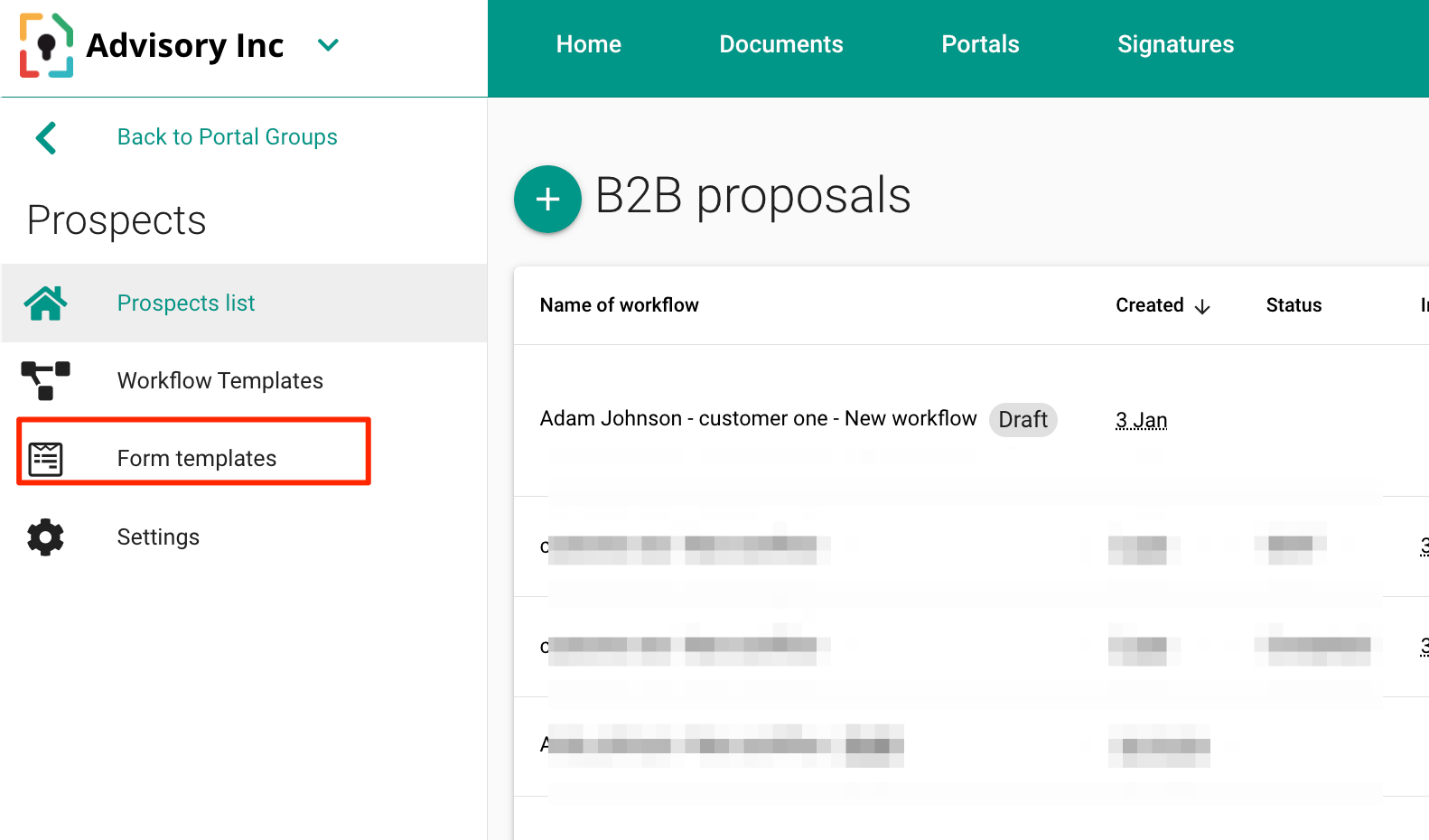
Task: Open the Portals tab
Action: [x=980, y=44]
